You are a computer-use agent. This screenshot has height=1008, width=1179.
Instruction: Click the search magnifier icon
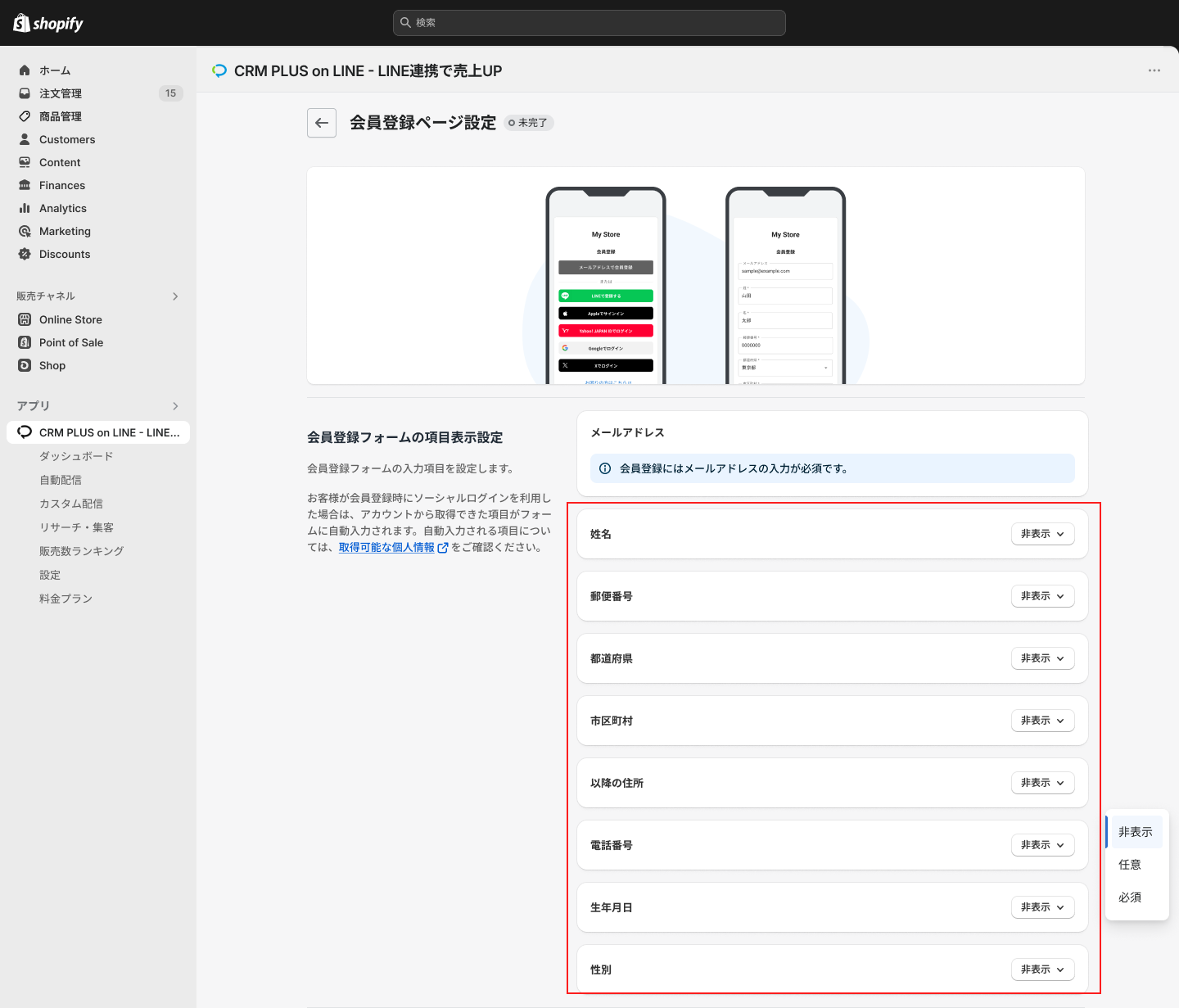click(405, 23)
